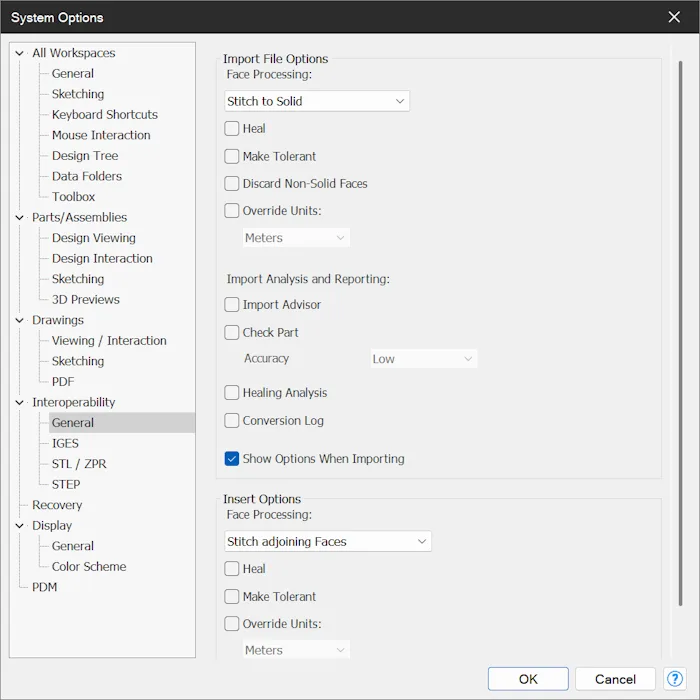The height and width of the screenshot is (700, 700).
Task: Collapse the Display tree node
Action: coord(19,525)
